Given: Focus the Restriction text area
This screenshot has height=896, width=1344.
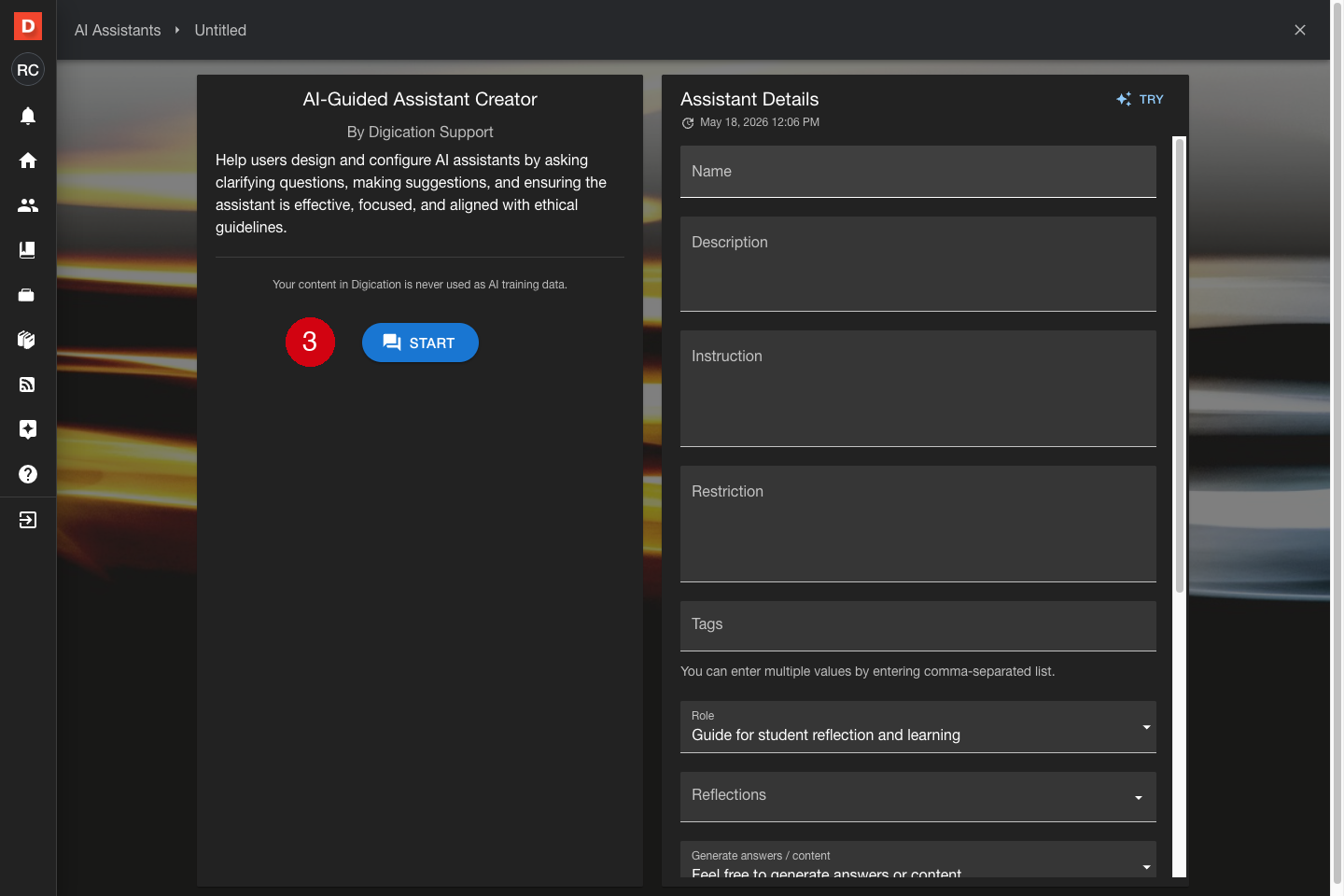Looking at the screenshot, I should pyautogui.click(x=918, y=524).
